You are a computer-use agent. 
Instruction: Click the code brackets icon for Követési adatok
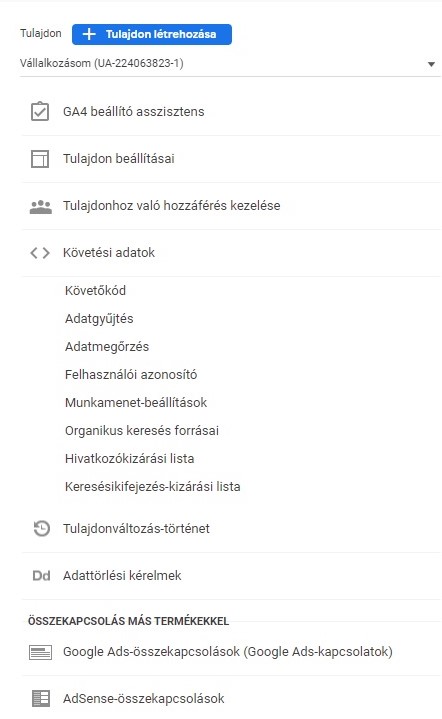point(40,253)
